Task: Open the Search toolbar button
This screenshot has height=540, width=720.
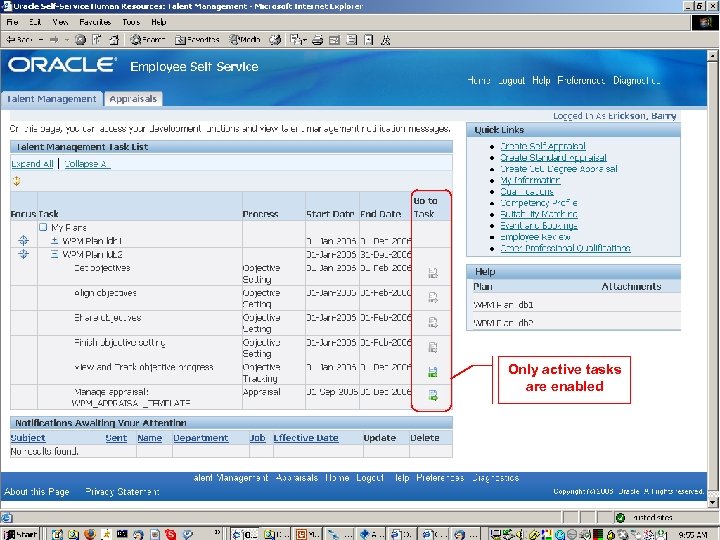Action: click(147, 40)
